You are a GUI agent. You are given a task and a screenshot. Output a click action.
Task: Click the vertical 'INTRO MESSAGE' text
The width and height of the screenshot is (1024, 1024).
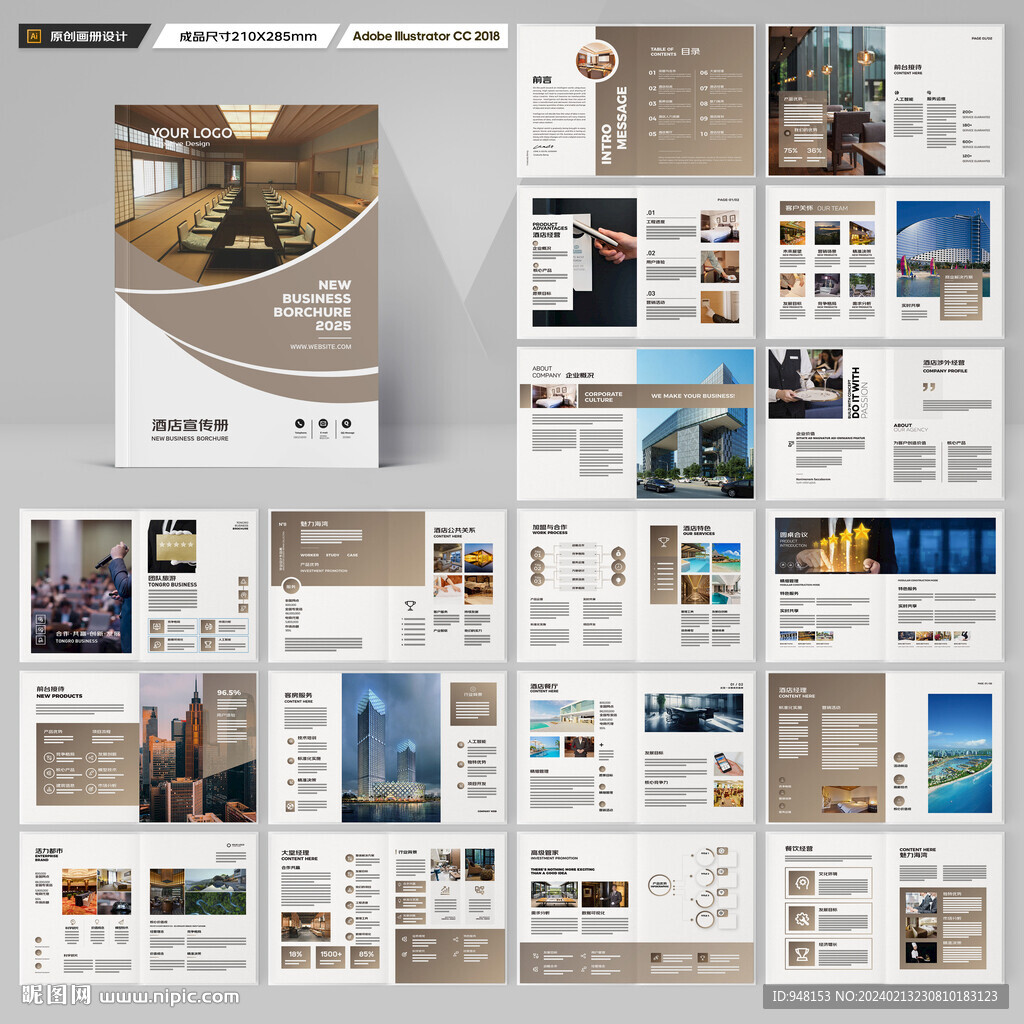point(613,124)
